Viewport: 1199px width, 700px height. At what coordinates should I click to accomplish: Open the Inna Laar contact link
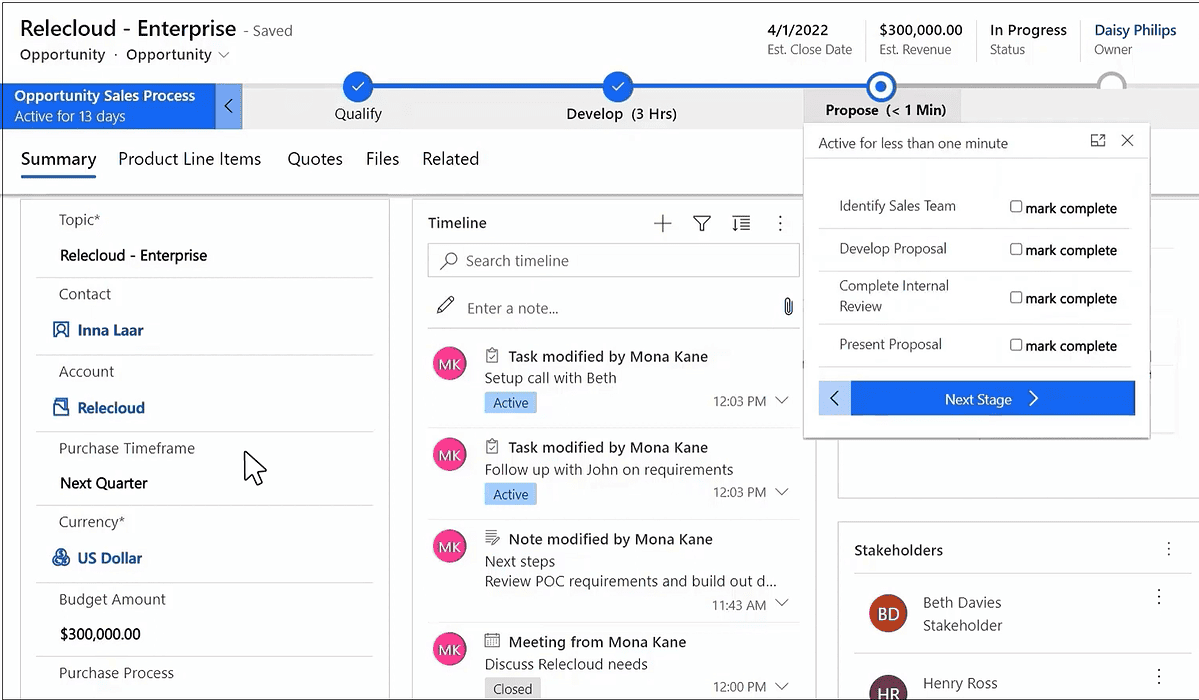110,330
